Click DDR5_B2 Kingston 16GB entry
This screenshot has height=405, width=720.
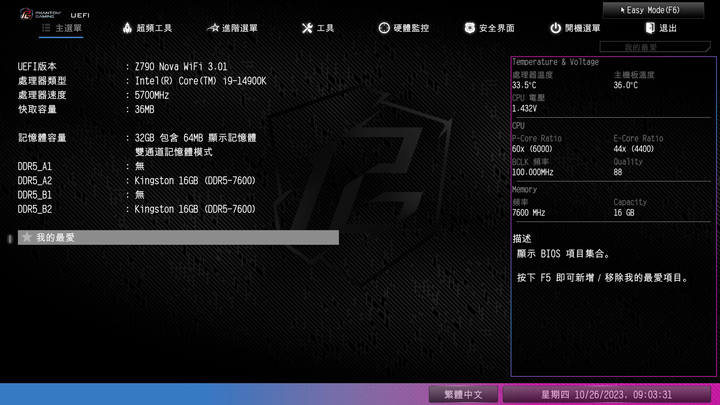[x=195, y=209]
